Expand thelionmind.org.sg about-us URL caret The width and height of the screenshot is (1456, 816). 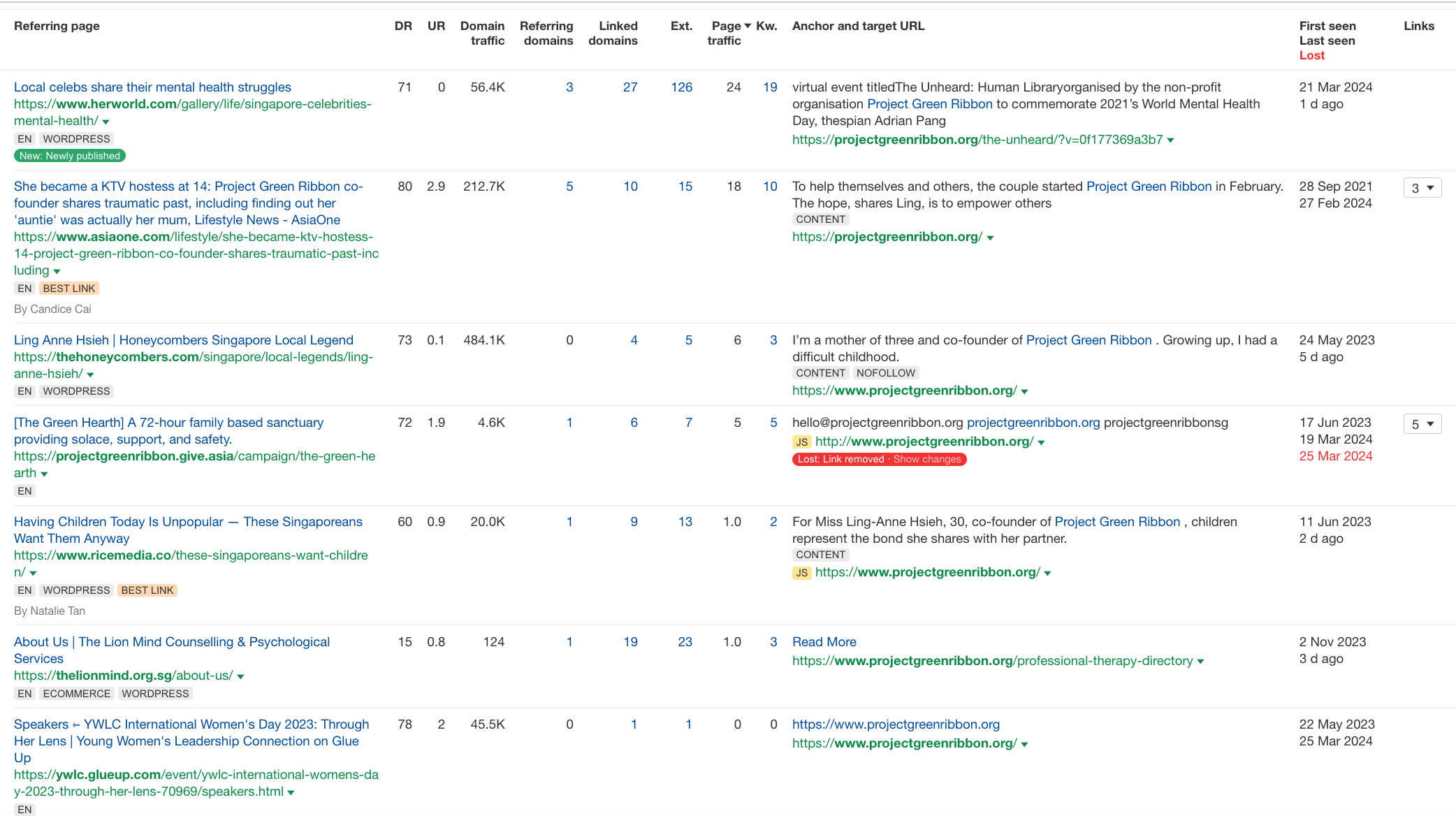(x=240, y=676)
